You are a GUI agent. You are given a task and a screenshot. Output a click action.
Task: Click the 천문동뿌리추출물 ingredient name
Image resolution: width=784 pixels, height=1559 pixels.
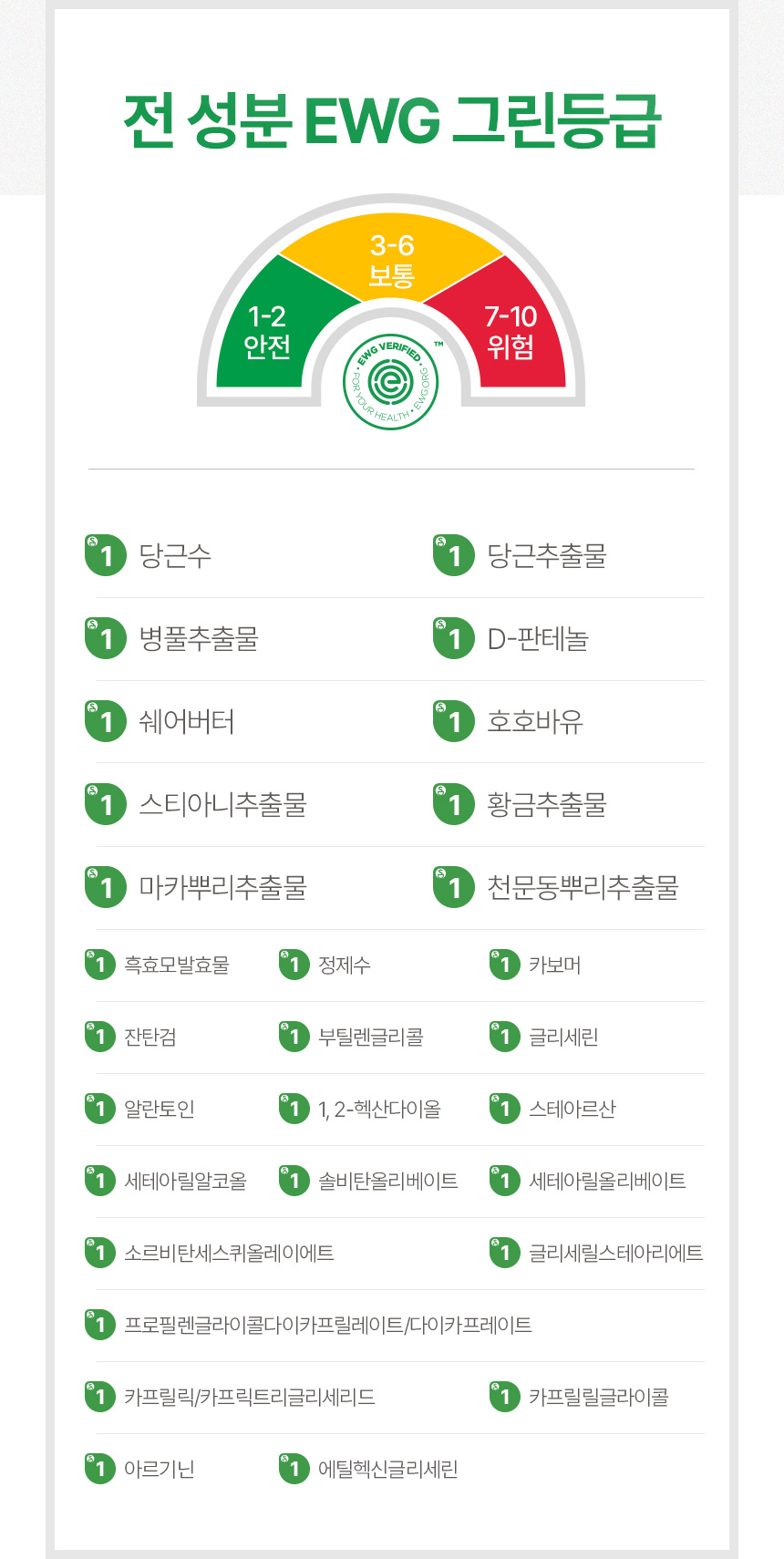583,887
